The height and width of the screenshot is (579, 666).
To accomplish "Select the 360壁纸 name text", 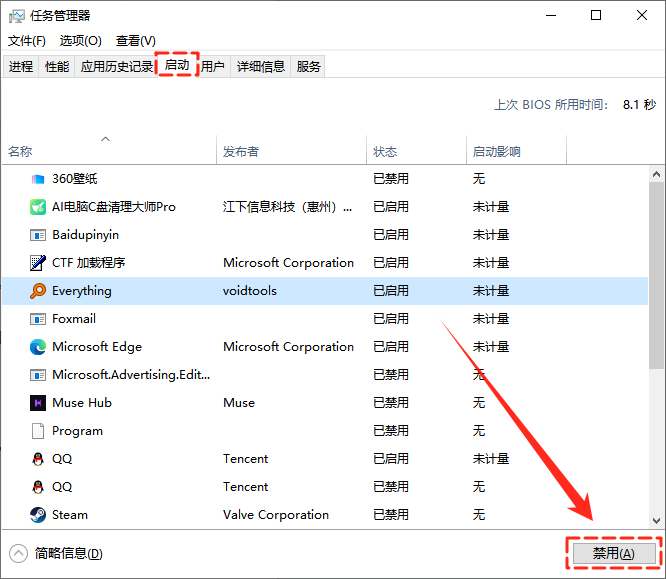I will [75, 179].
